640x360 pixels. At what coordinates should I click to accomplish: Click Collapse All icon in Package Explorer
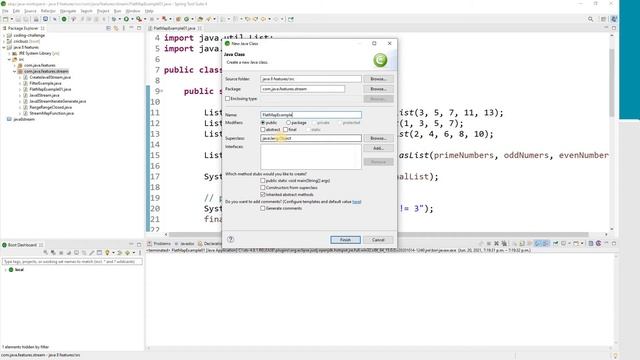tap(109, 28)
